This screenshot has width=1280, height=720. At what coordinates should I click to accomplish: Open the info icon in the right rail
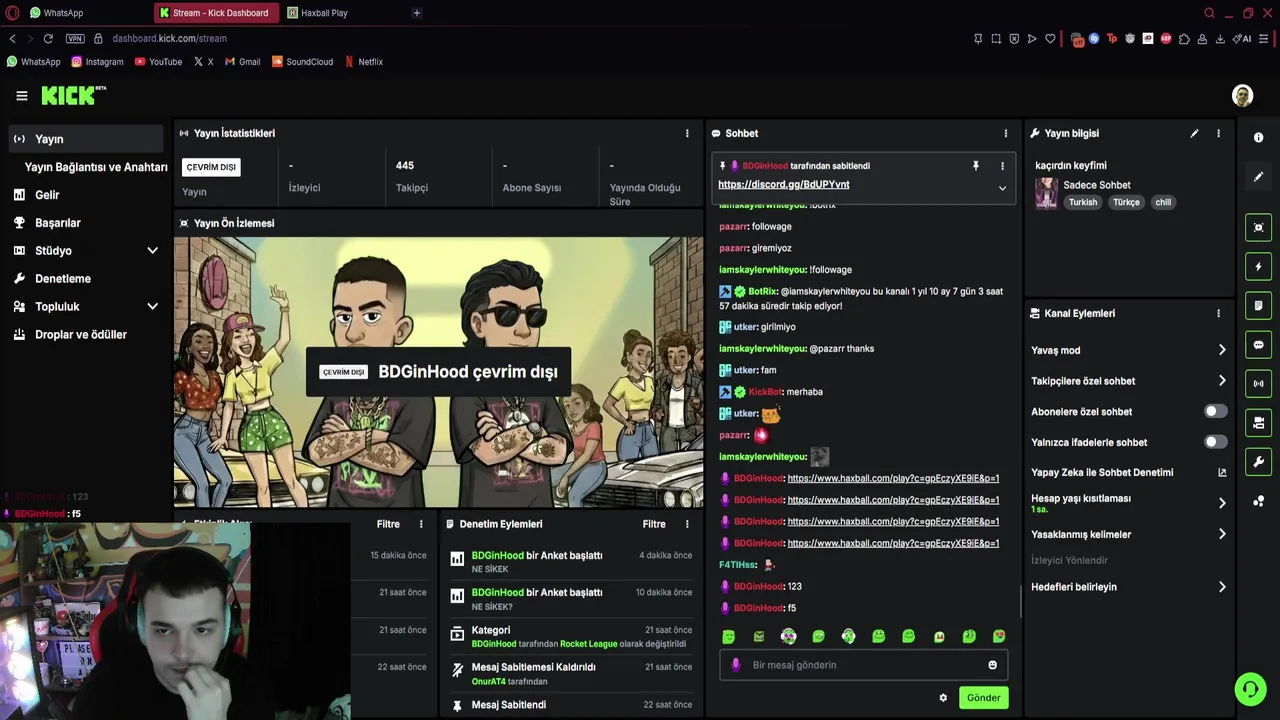click(x=1258, y=138)
